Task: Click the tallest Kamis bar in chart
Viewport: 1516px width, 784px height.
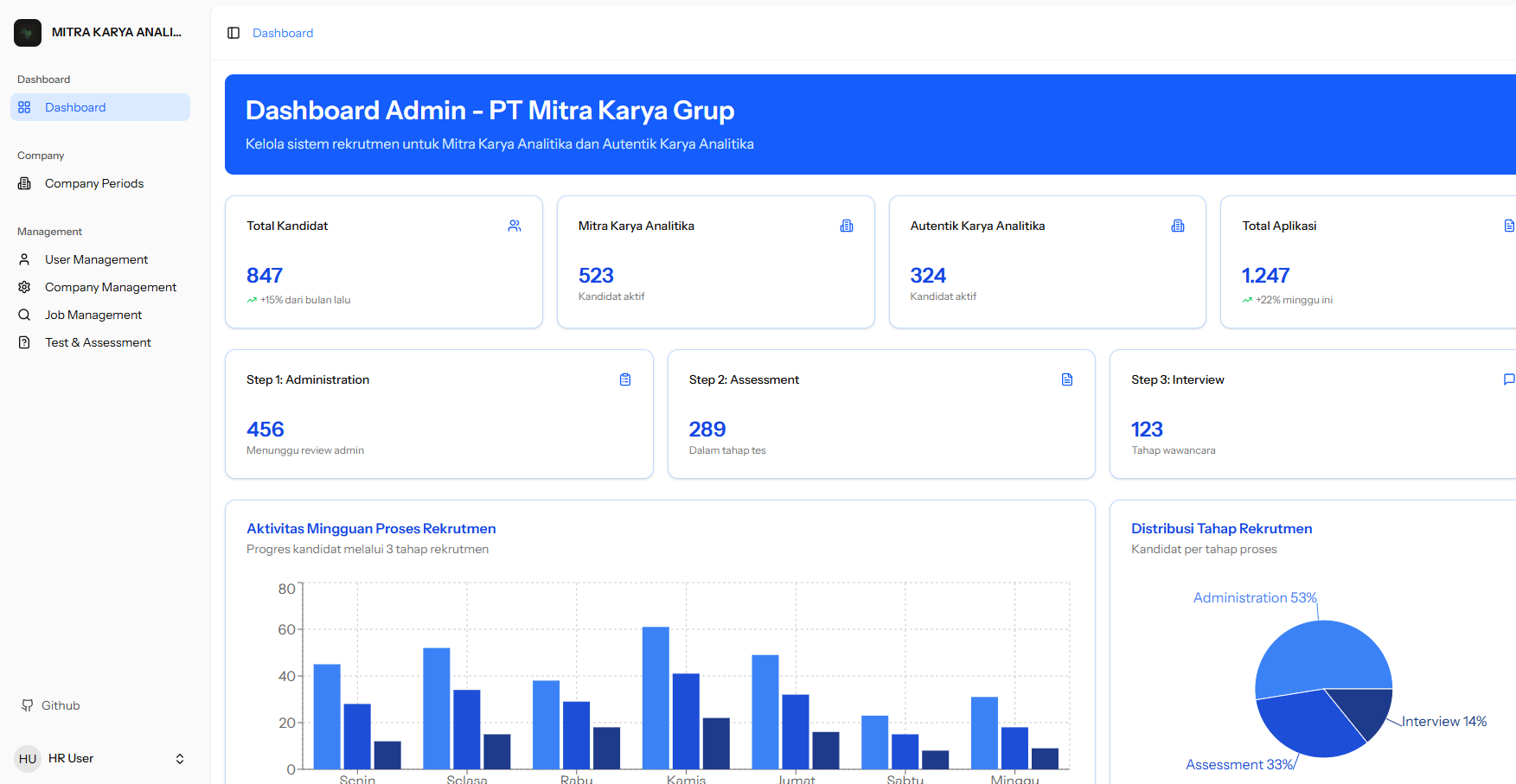Action: pyautogui.click(x=656, y=697)
